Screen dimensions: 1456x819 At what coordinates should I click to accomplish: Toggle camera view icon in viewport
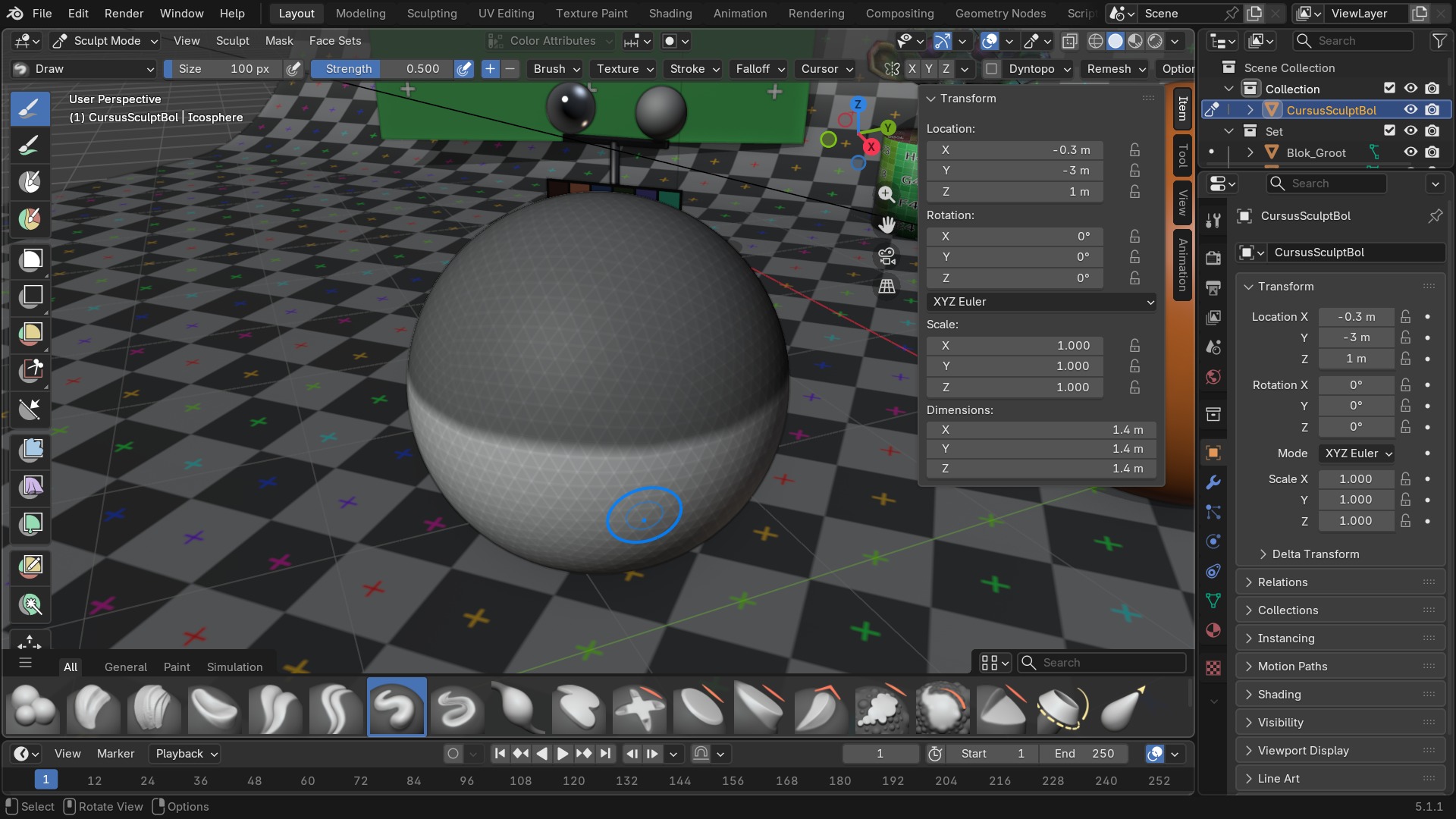pos(886,256)
